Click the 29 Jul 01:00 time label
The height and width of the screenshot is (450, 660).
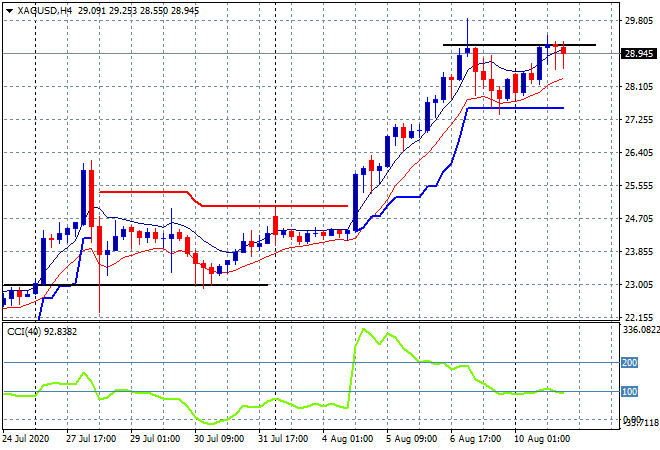155,439
